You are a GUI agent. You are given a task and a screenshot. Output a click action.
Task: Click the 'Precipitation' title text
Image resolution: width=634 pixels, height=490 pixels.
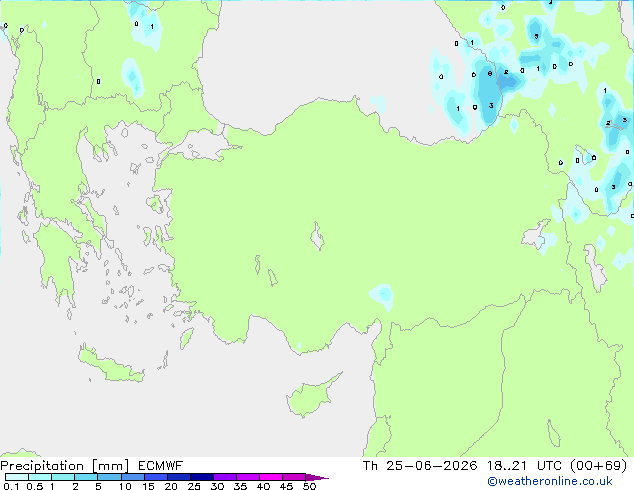tap(42, 466)
